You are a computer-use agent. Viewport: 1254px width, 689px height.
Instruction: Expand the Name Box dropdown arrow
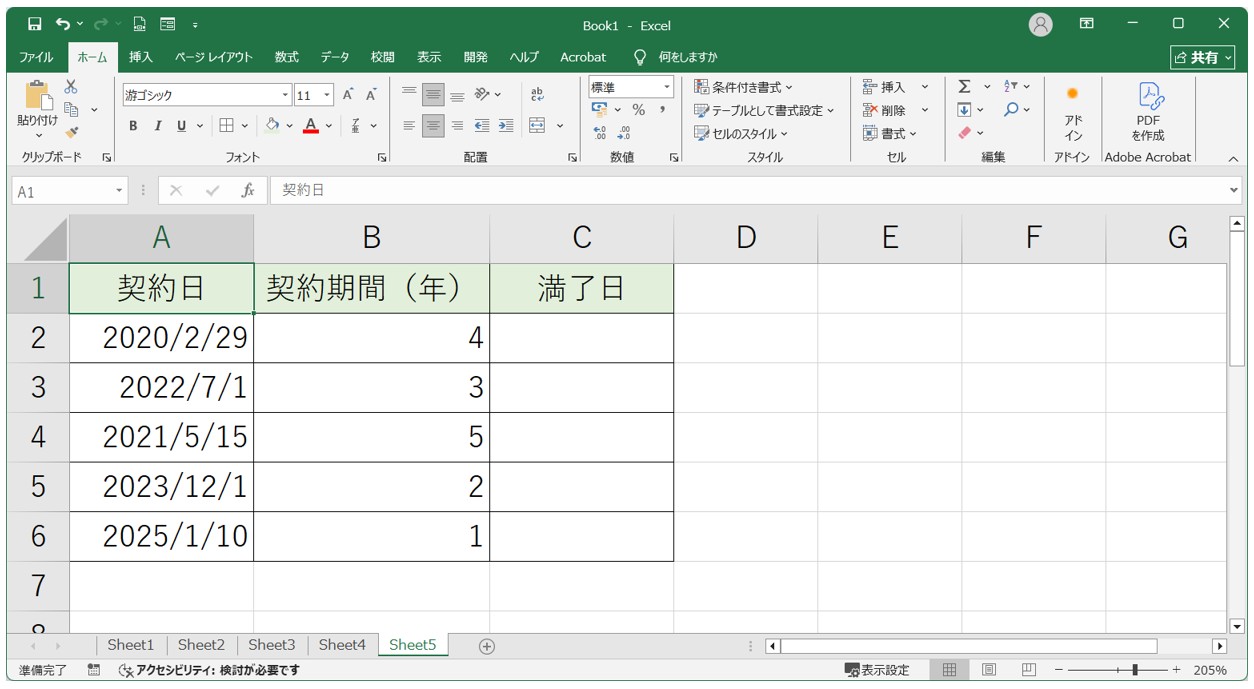120,190
